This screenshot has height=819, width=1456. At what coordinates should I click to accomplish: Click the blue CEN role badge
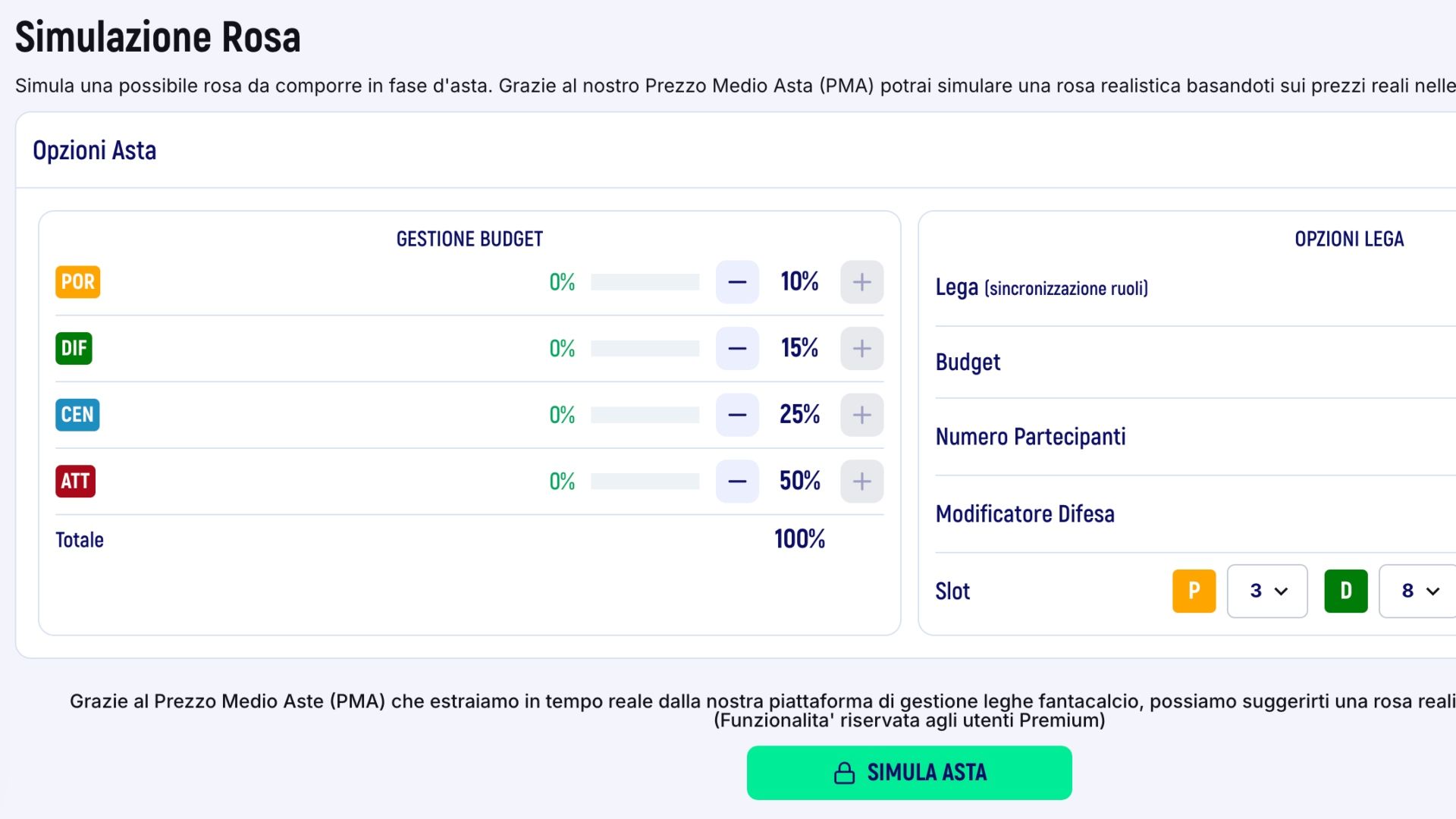77,415
